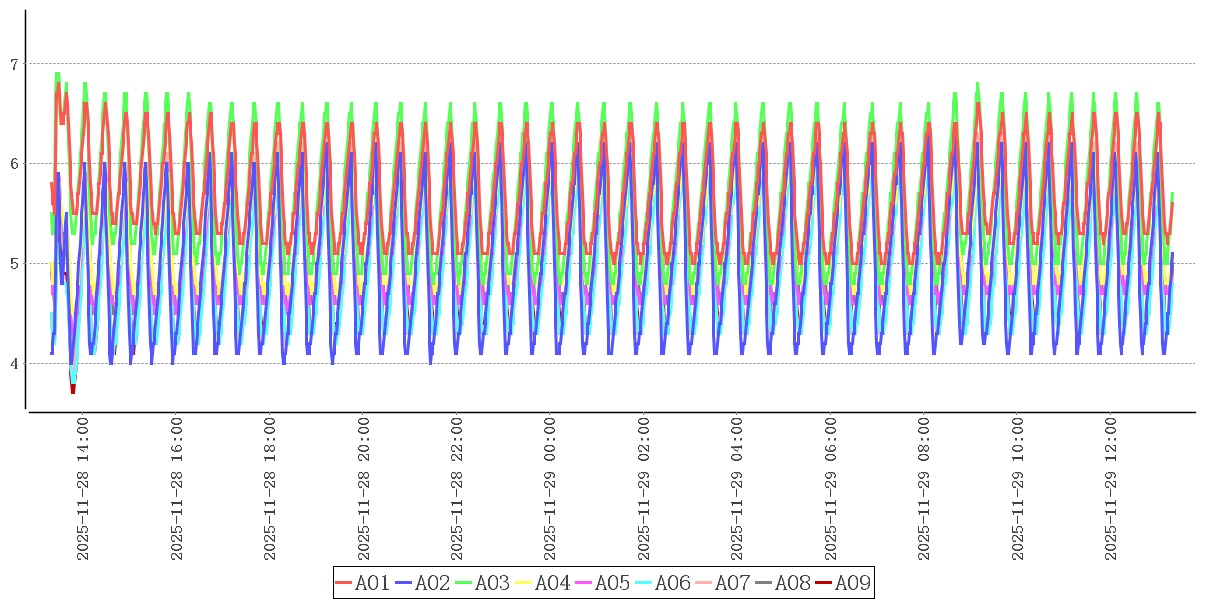Viewport: 1207px width, 600px height.
Task: Click the y-axis value 7 label
Action: 14,64
